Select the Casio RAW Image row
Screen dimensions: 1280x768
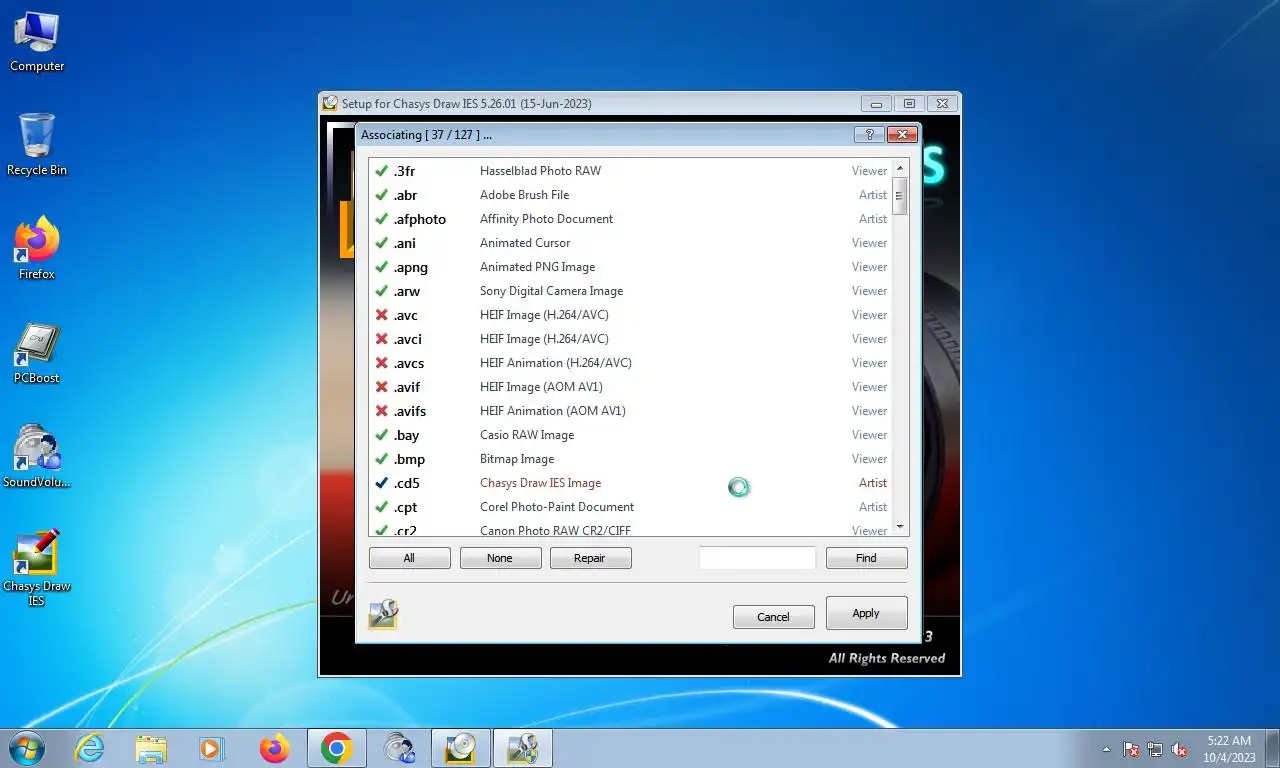[x=630, y=435]
